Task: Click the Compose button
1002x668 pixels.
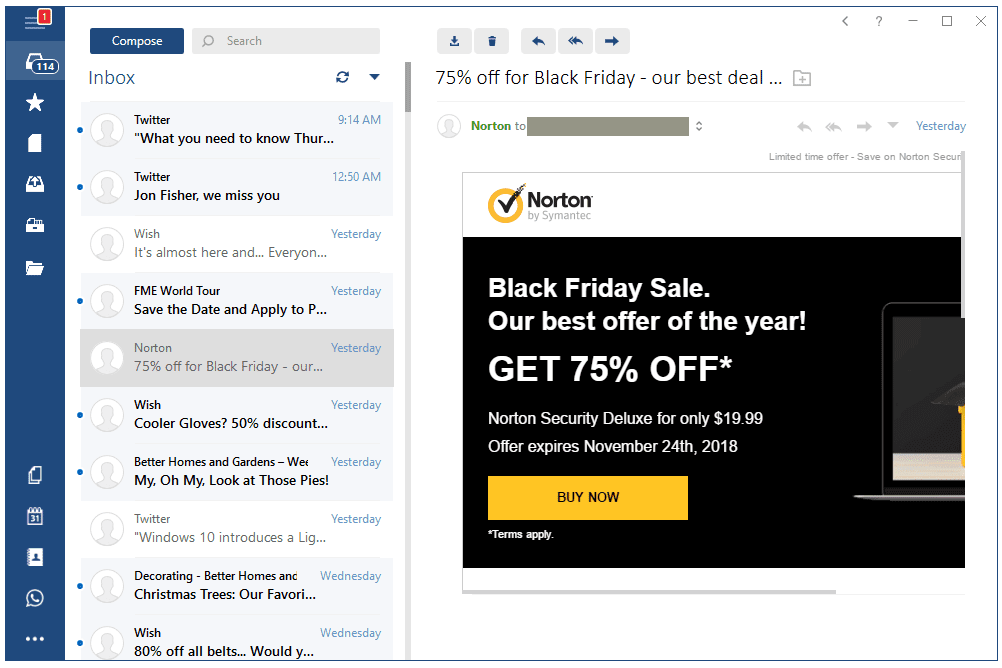Action: (x=137, y=41)
